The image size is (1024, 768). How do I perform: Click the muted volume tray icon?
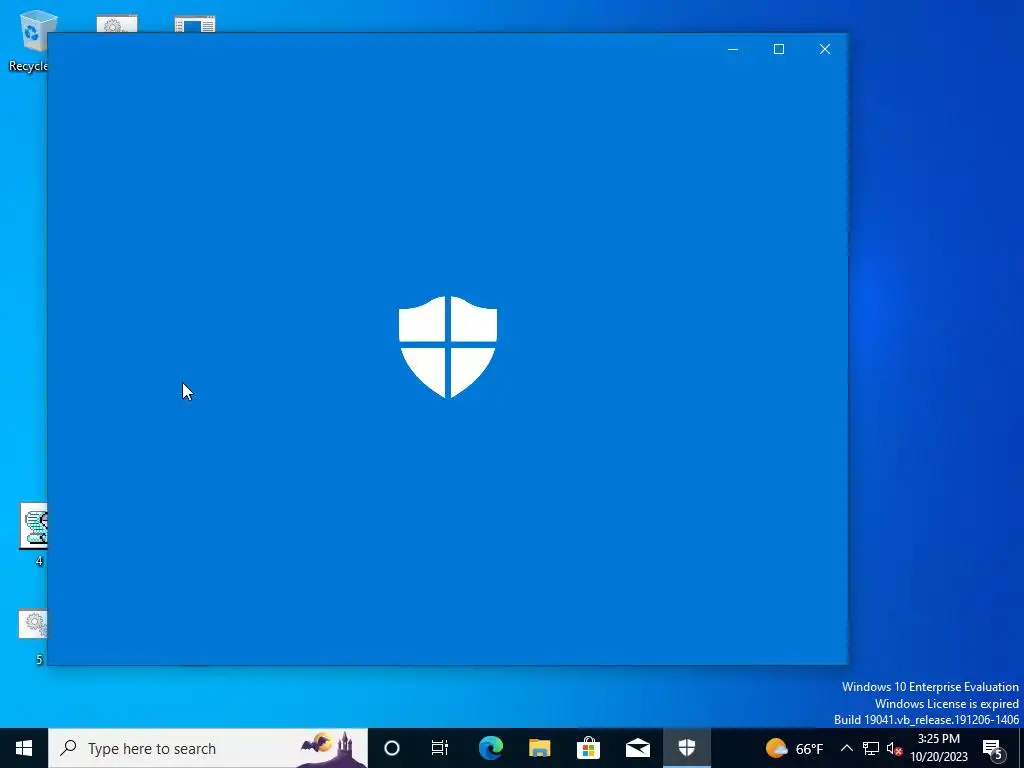tap(894, 748)
